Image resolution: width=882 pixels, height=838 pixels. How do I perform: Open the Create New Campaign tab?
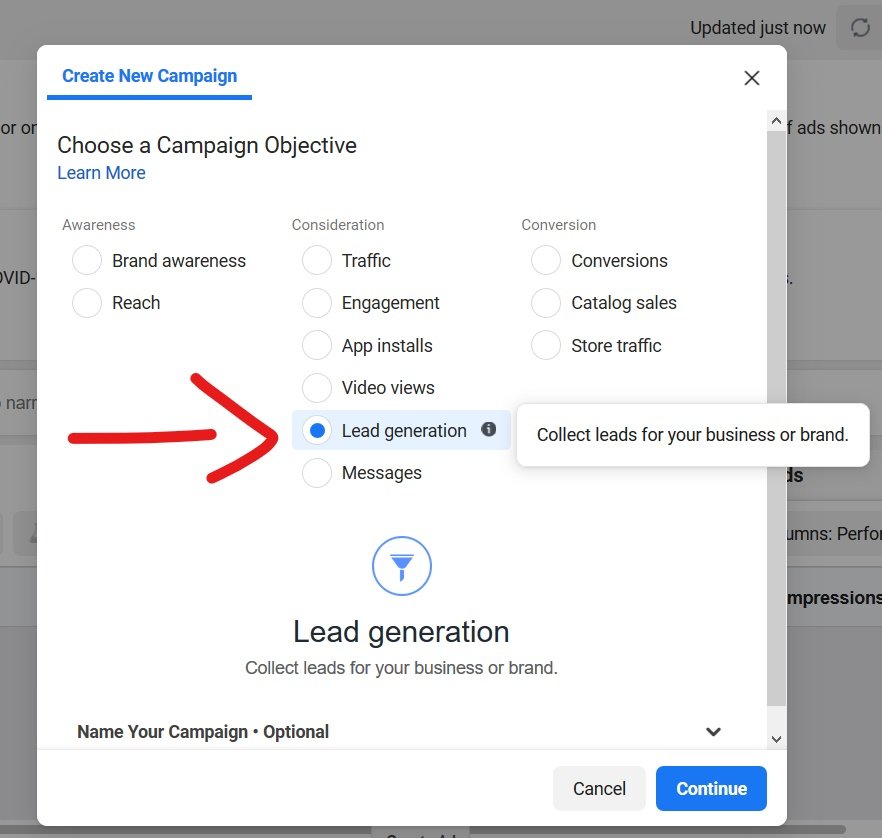[150, 76]
